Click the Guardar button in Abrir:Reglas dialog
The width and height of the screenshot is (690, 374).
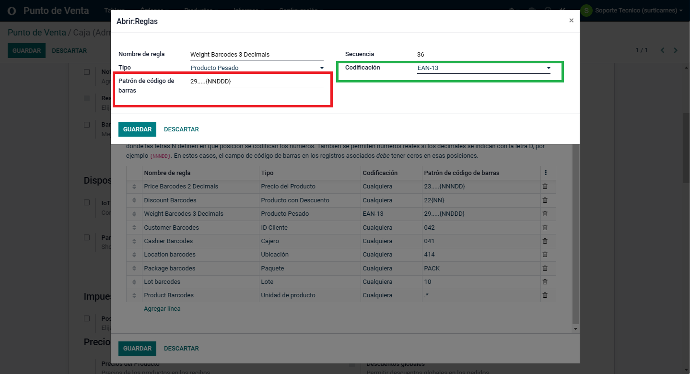pyautogui.click(x=137, y=129)
